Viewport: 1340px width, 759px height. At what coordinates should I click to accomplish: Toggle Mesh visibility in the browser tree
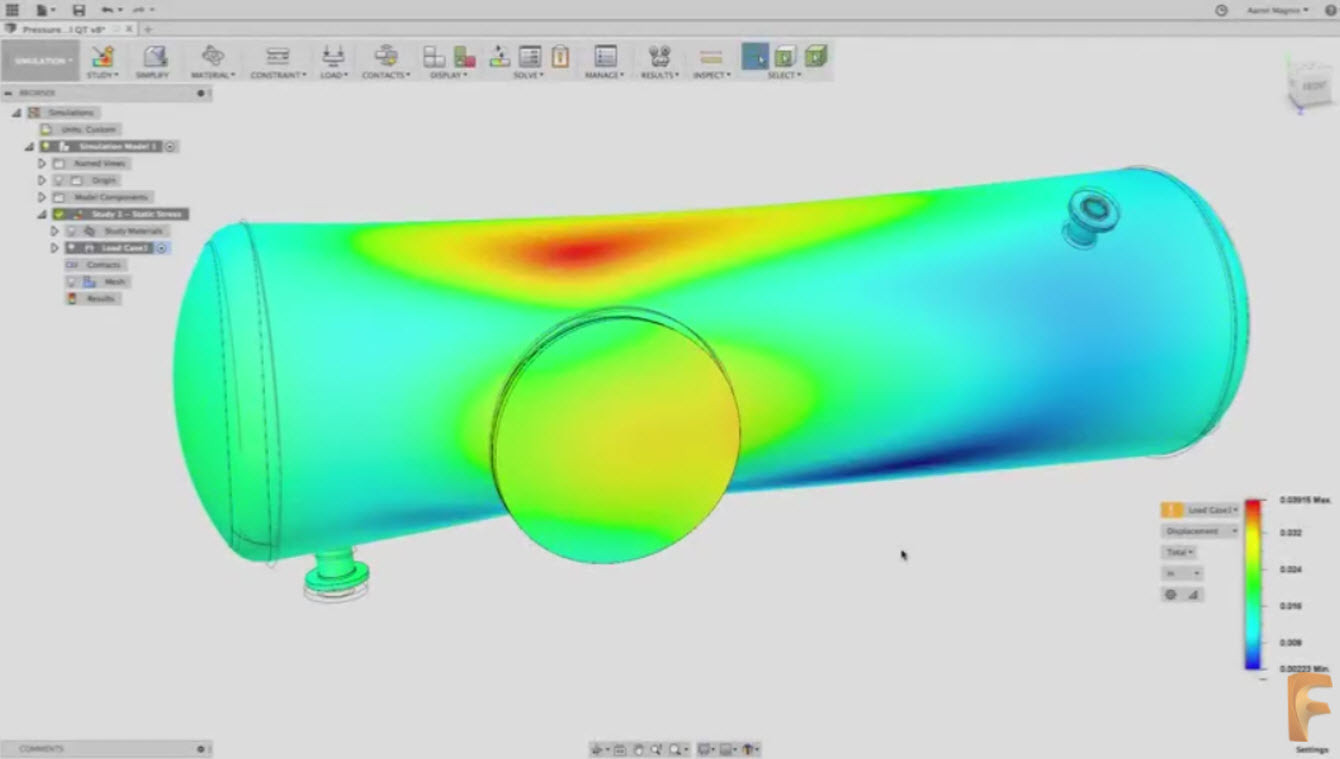coord(71,281)
